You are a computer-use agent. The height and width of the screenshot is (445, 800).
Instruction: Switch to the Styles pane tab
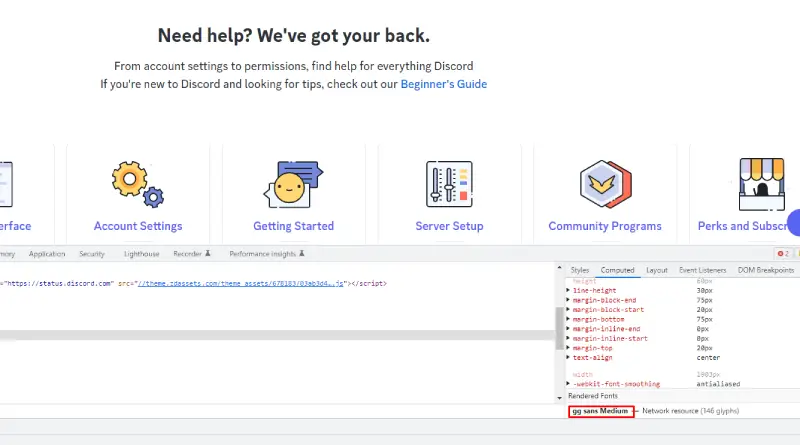point(580,270)
